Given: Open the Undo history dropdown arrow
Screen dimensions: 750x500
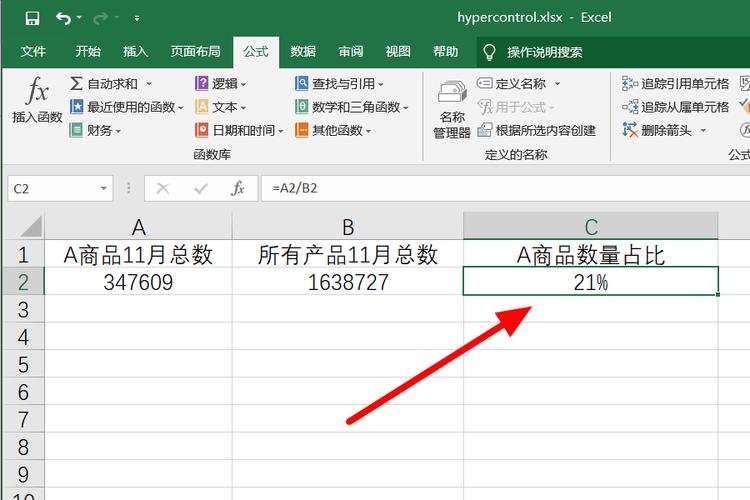Looking at the screenshot, I should (79, 18).
